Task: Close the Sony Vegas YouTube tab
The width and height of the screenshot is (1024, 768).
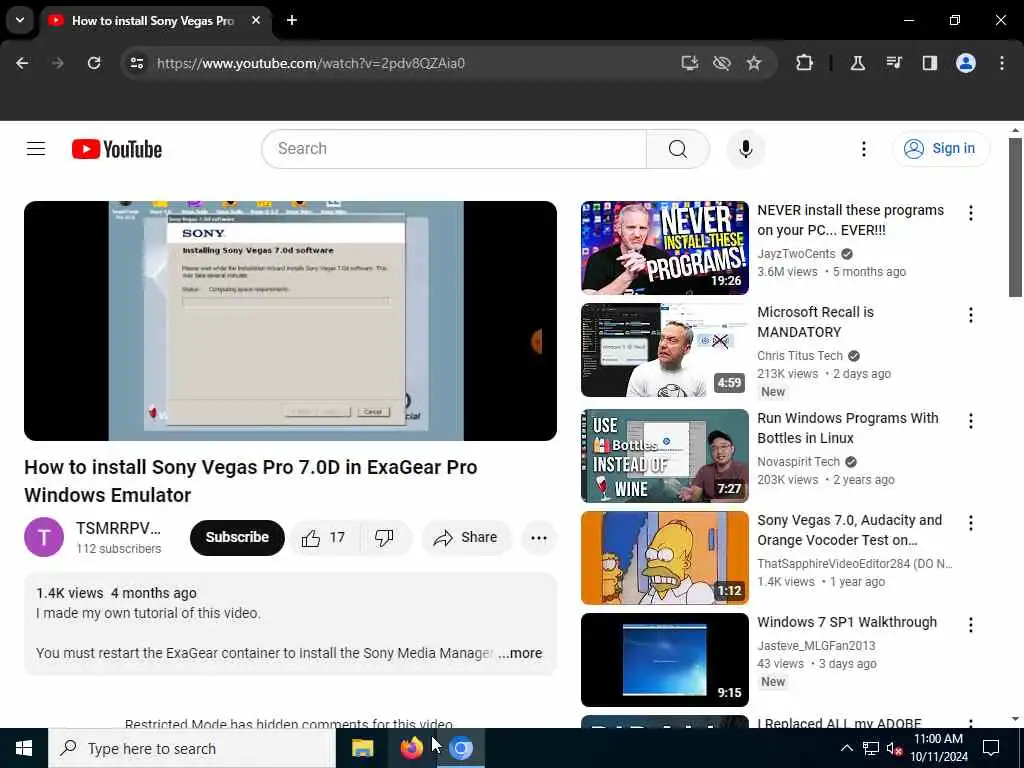Action: tap(256, 20)
